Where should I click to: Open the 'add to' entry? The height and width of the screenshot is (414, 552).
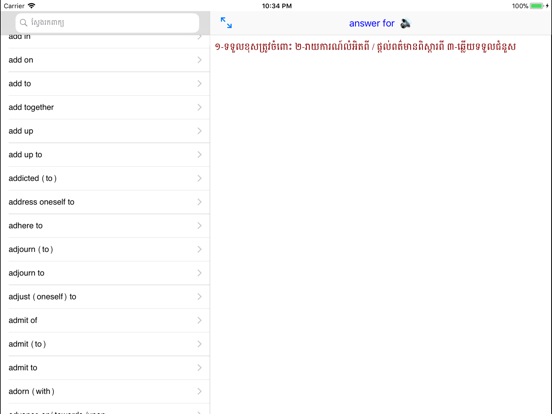[105, 83]
